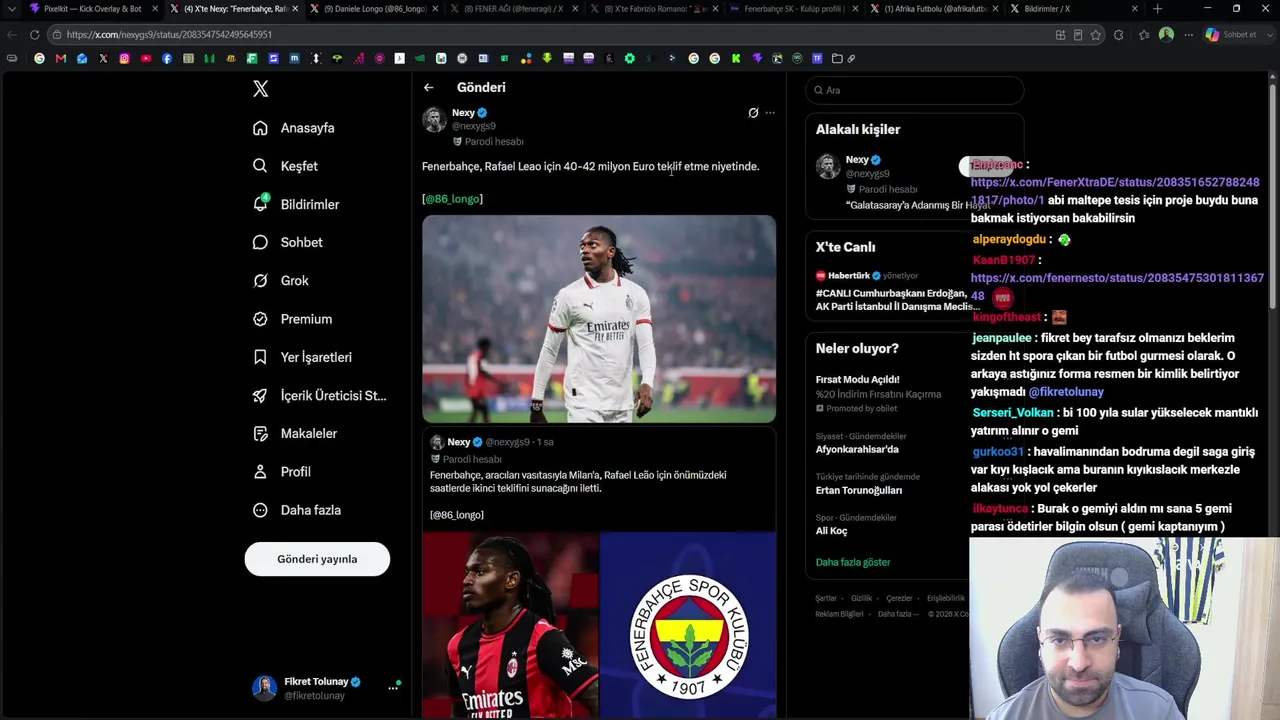Click the Grok icon on Nexy's post
Viewport: 1280px width, 720px height.
pos(753,113)
